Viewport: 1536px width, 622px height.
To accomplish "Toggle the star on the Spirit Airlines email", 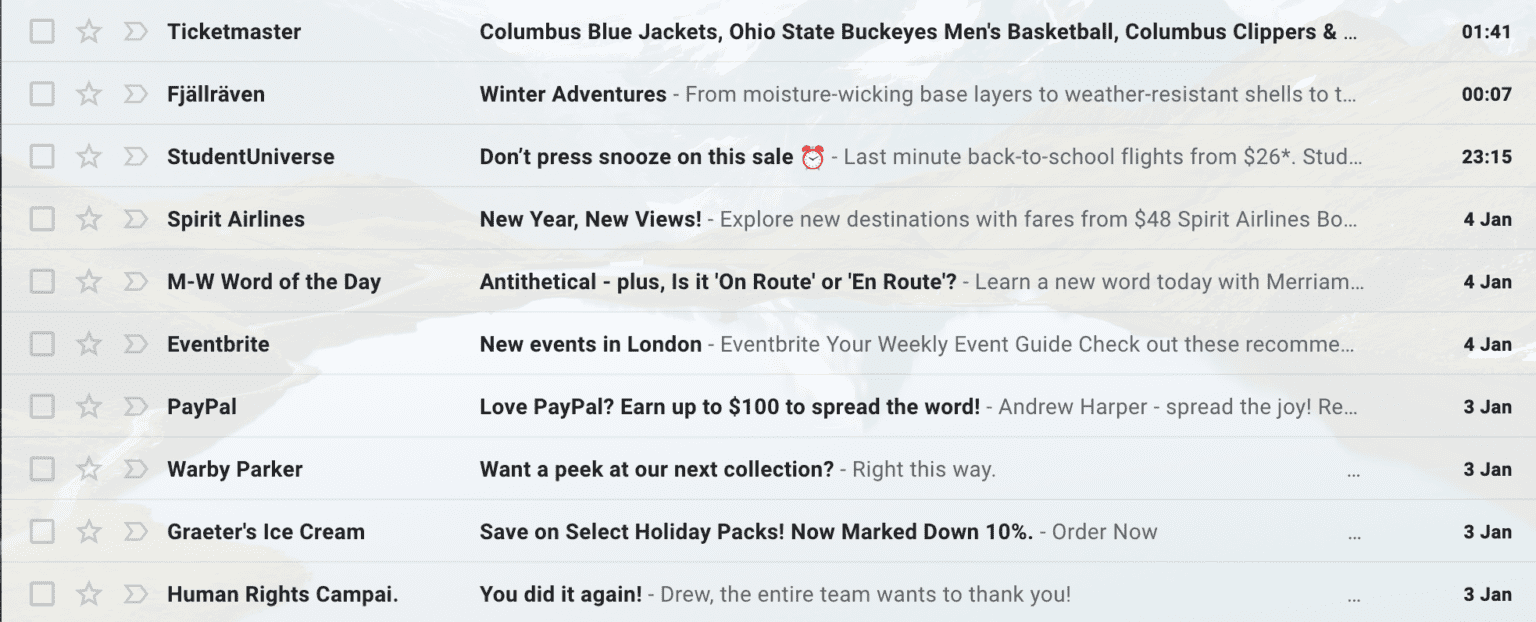I will [x=88, y=218].
